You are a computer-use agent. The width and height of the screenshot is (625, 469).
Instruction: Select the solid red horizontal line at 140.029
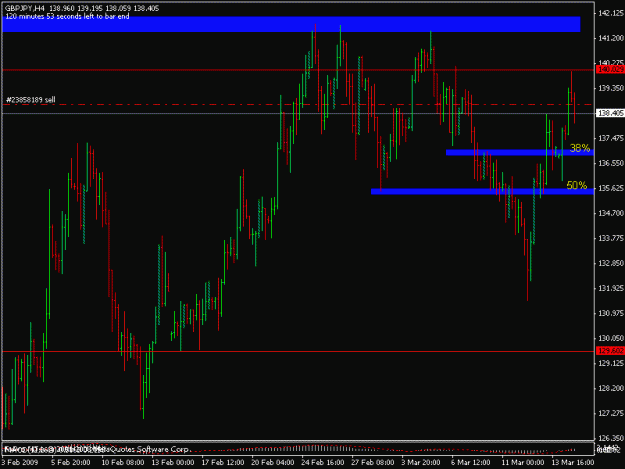tap(298, 70)
